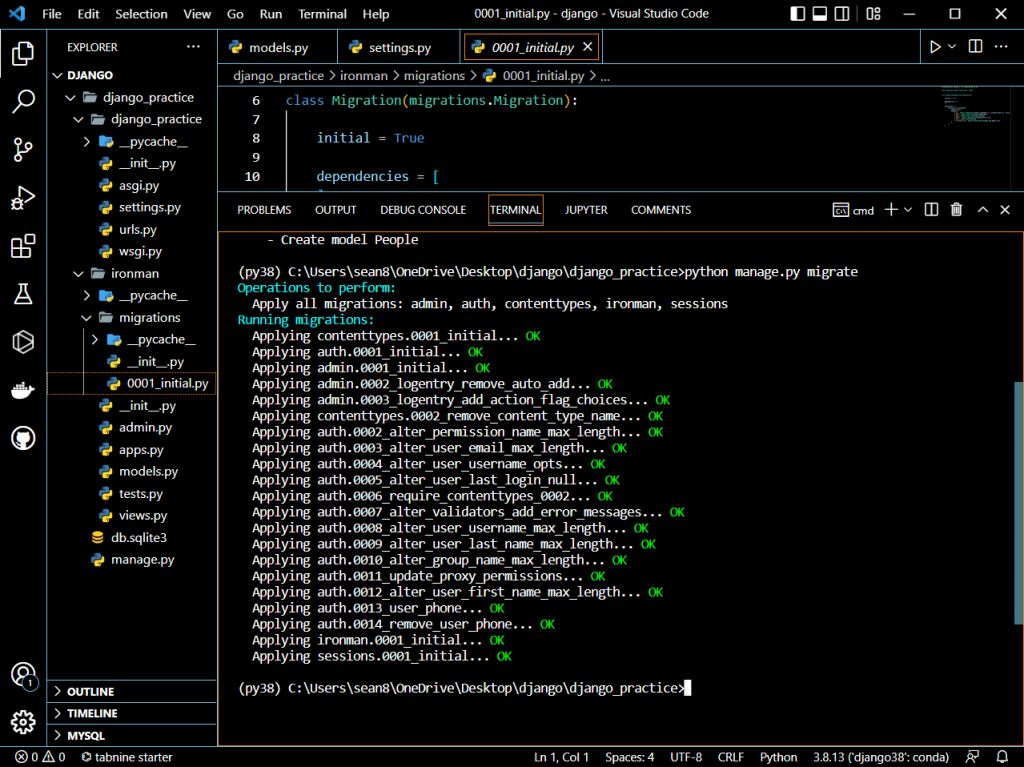
Task: Open Explorer views and more actions
Action: tap(193, 46)
